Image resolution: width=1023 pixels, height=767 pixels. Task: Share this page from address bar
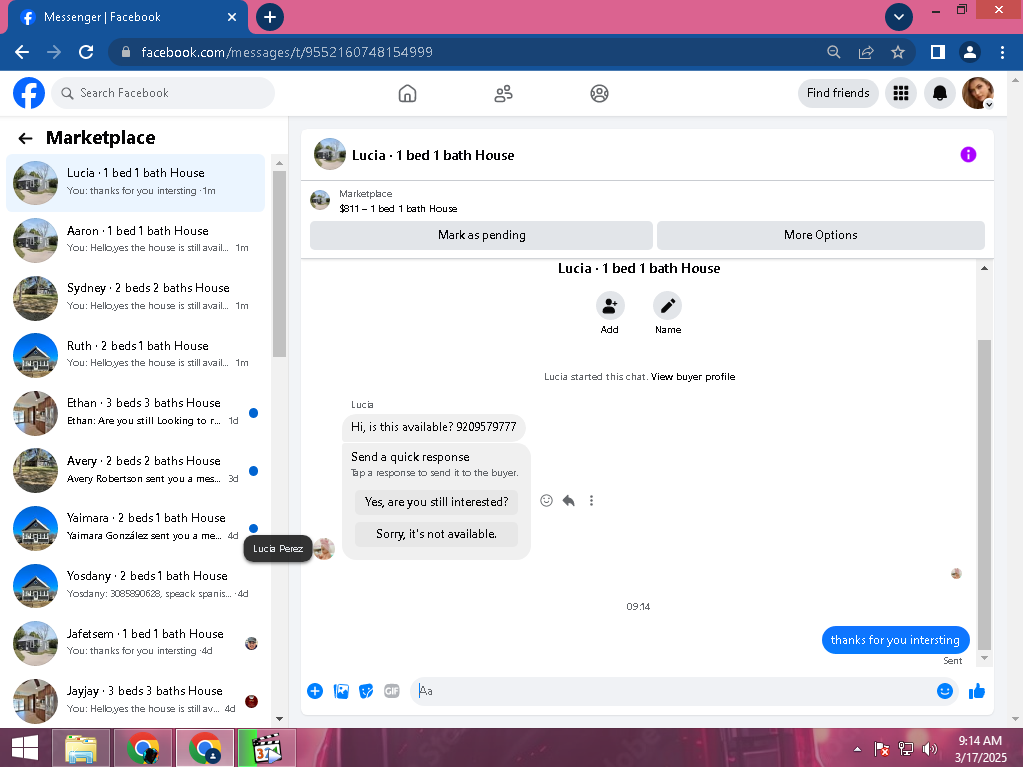[866, 52]
